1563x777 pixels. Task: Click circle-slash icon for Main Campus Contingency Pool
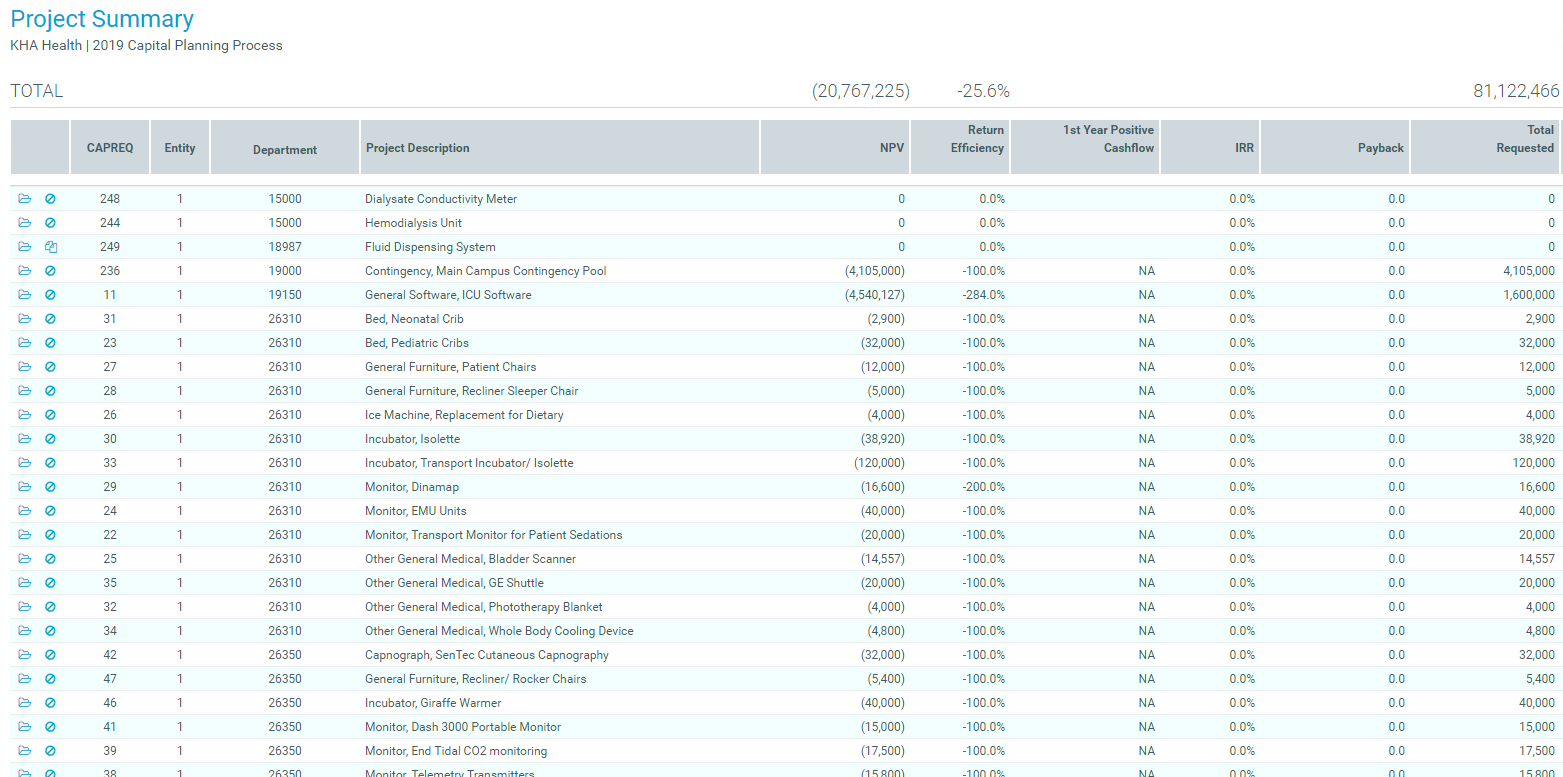point(50,271)
